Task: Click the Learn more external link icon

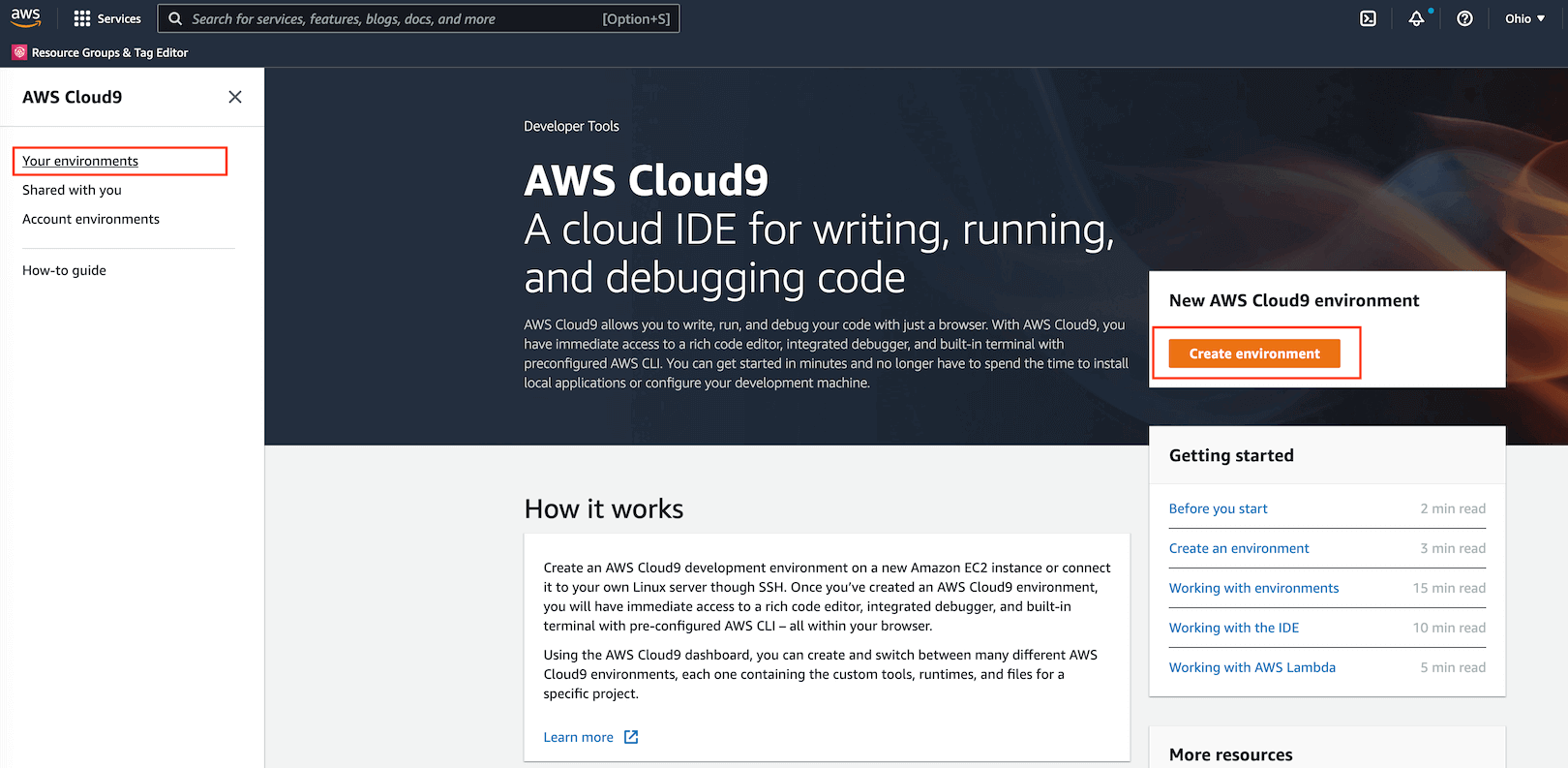Action: tap(631, 737)
